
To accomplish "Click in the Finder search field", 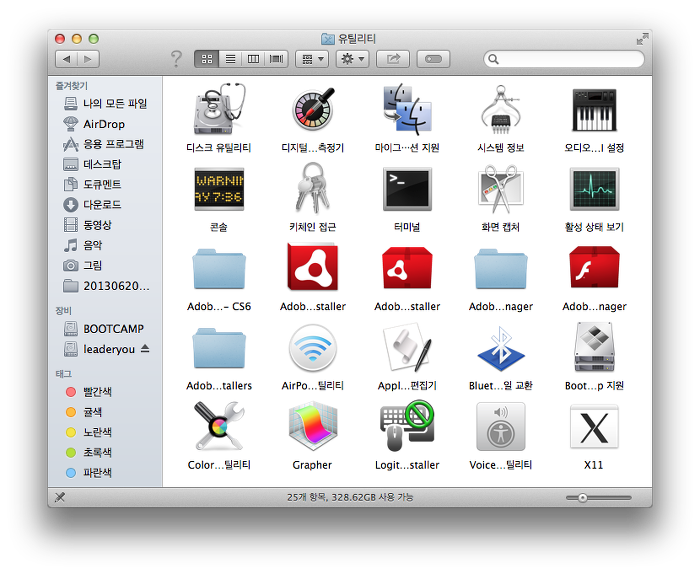I will click(564, 59).
